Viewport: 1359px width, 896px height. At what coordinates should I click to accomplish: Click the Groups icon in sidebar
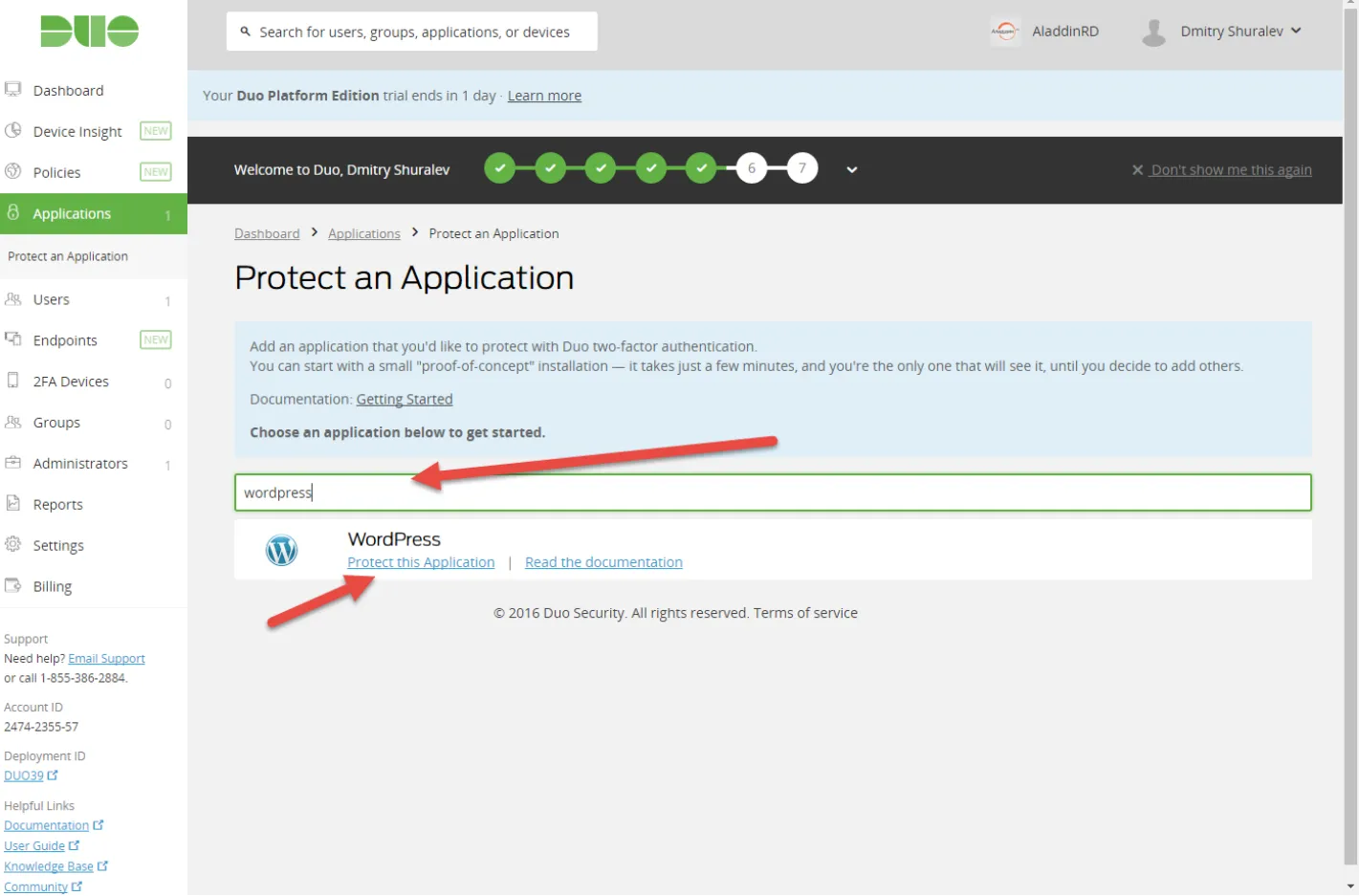point(13,422)
